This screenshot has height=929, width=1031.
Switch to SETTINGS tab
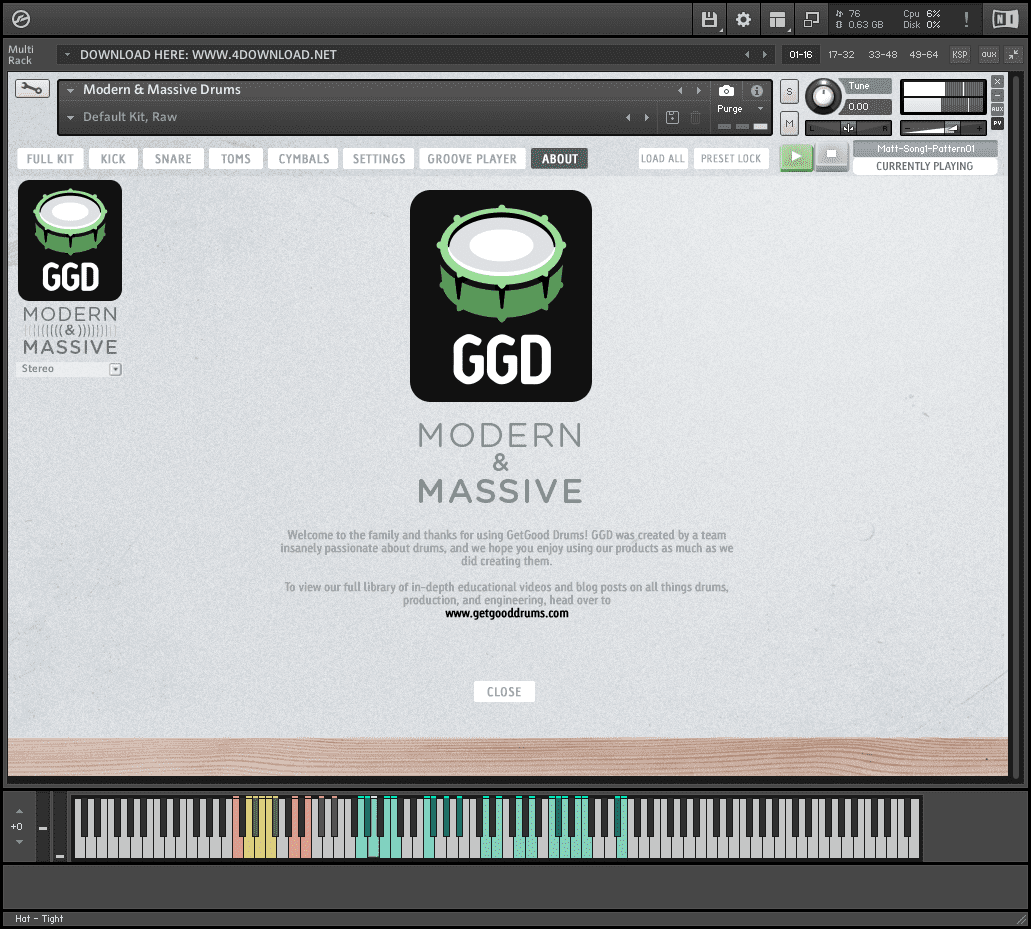379,158
